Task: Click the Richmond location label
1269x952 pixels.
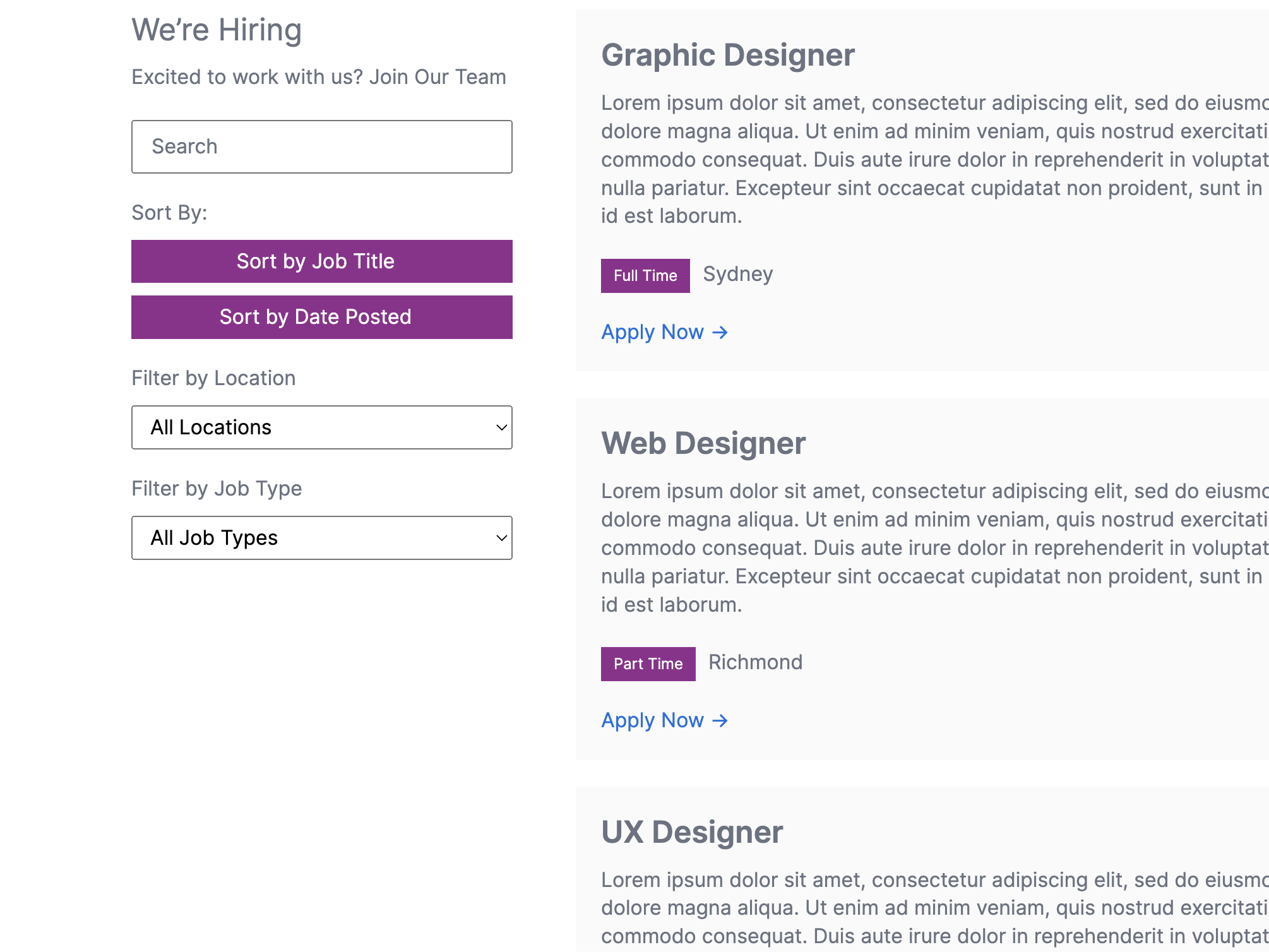Action: point(755,662)
